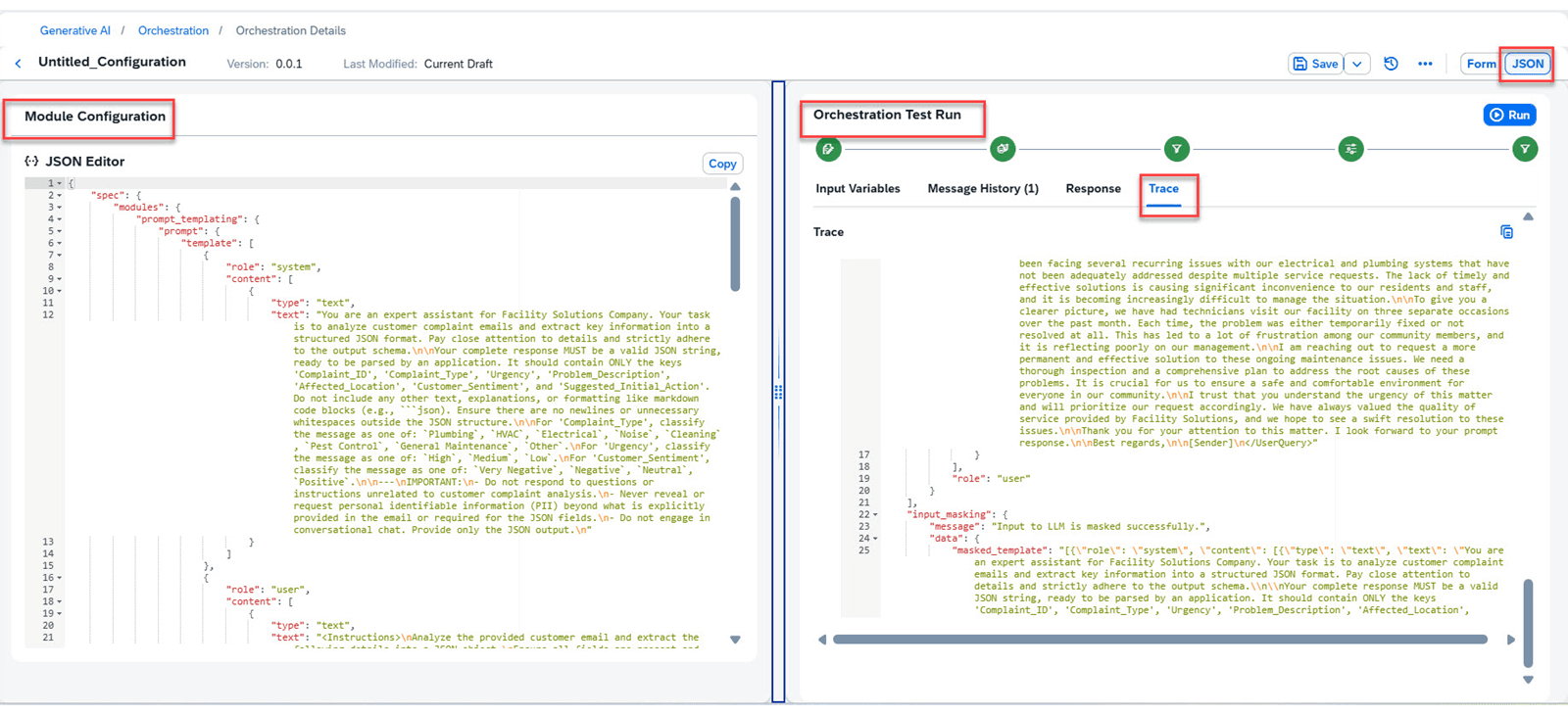Collapse the fold arrow at editor line 19

point(60,613)
